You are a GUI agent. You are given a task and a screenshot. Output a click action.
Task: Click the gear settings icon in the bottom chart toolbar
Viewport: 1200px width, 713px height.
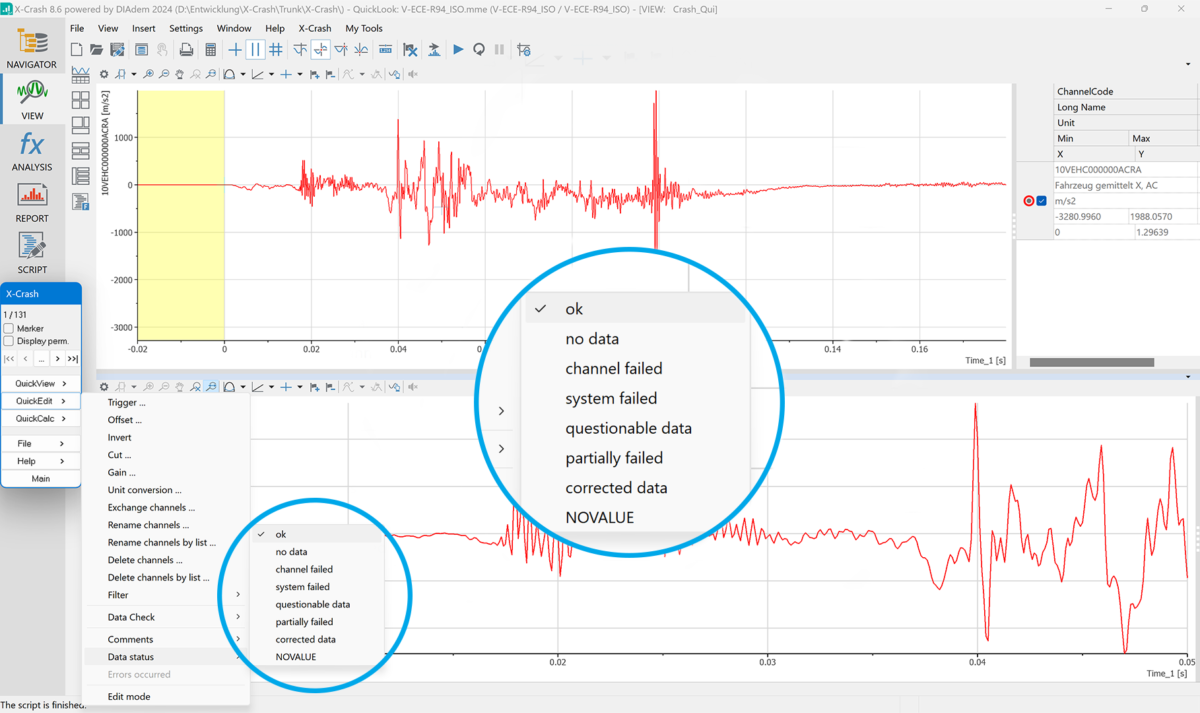[x=105, y=386]
